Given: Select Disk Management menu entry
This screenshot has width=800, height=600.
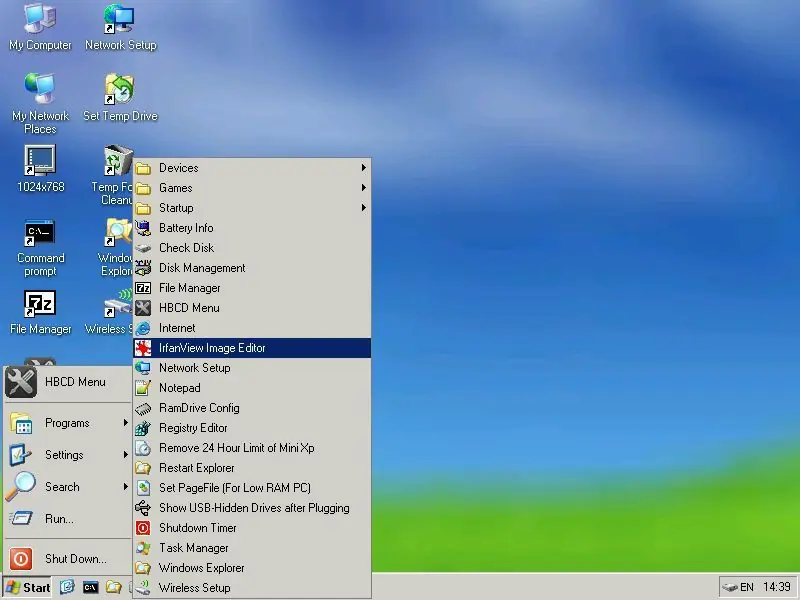Looking at the screenshot, I should (x=252, y=268).
